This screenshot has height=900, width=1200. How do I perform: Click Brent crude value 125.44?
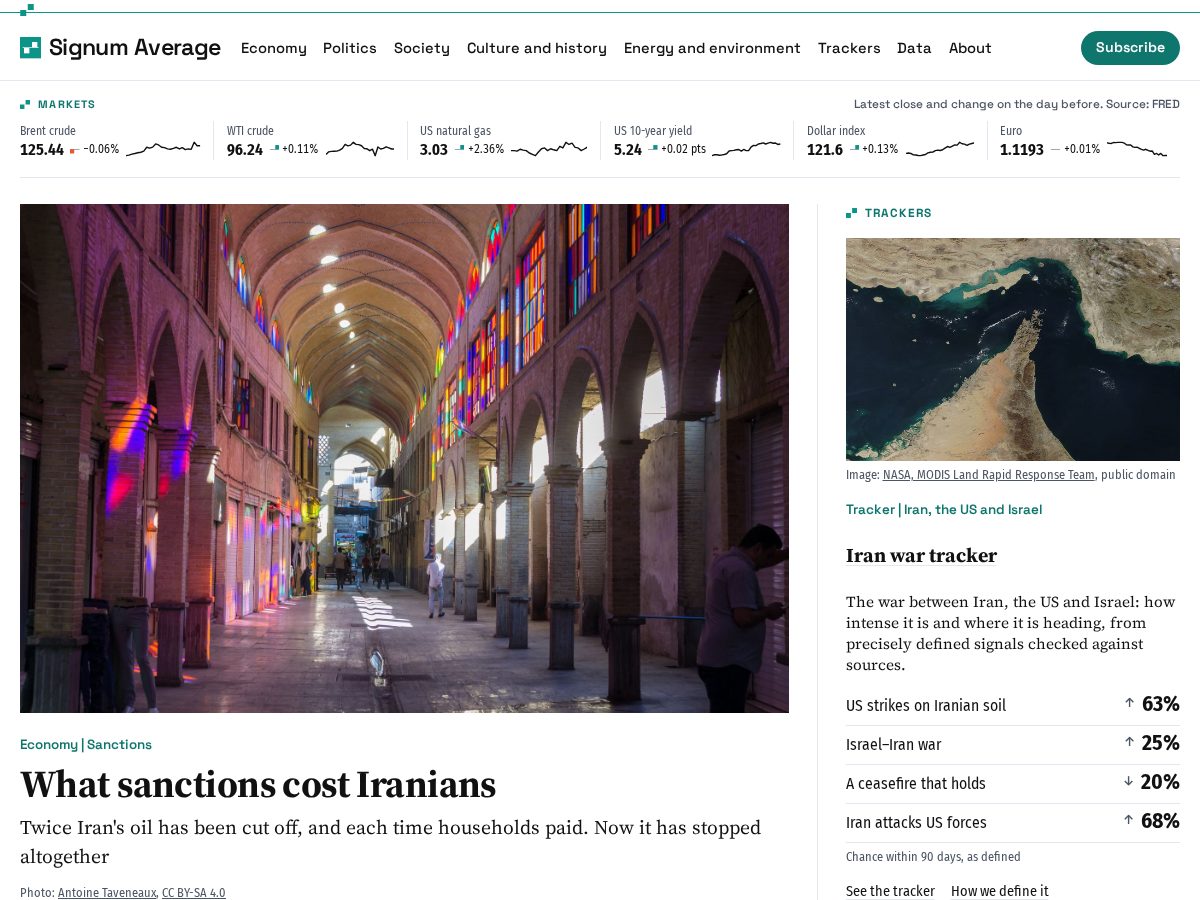(x=42, y=150)
